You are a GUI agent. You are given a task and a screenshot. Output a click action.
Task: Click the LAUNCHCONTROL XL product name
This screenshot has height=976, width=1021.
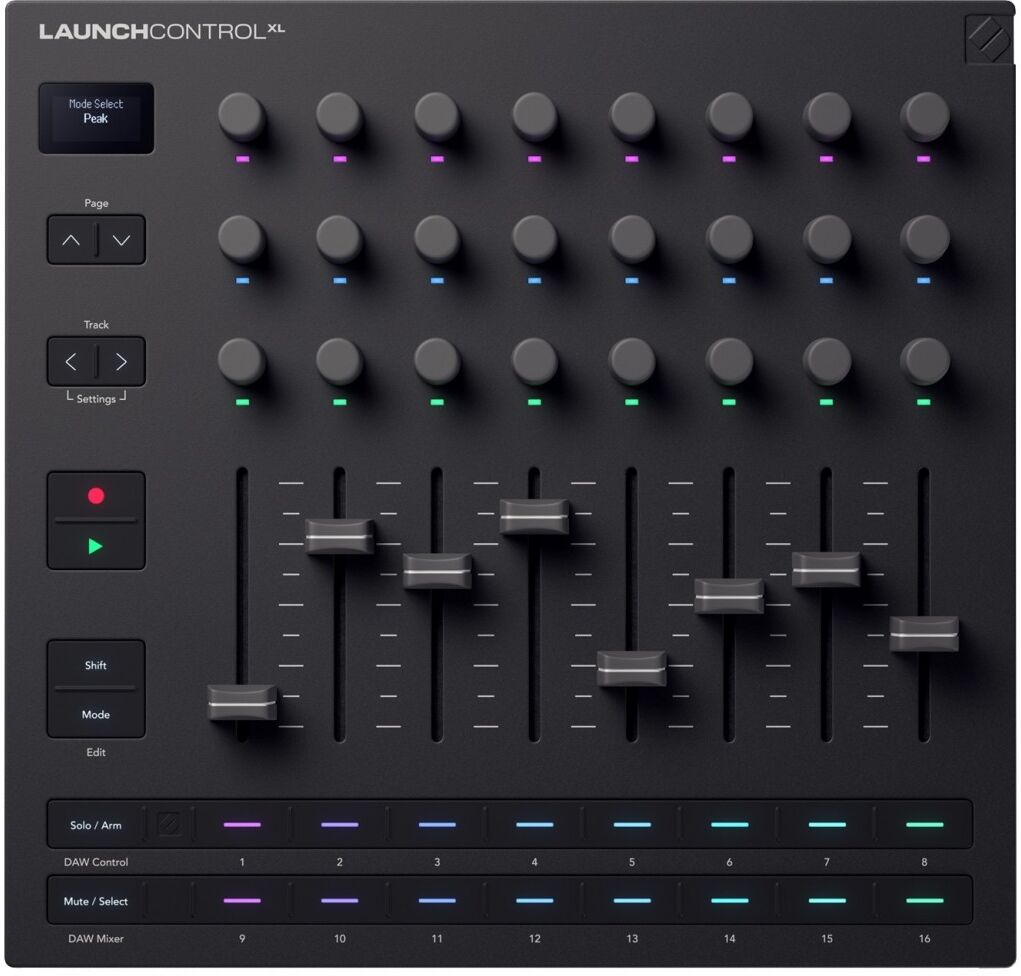pos(161,31)
